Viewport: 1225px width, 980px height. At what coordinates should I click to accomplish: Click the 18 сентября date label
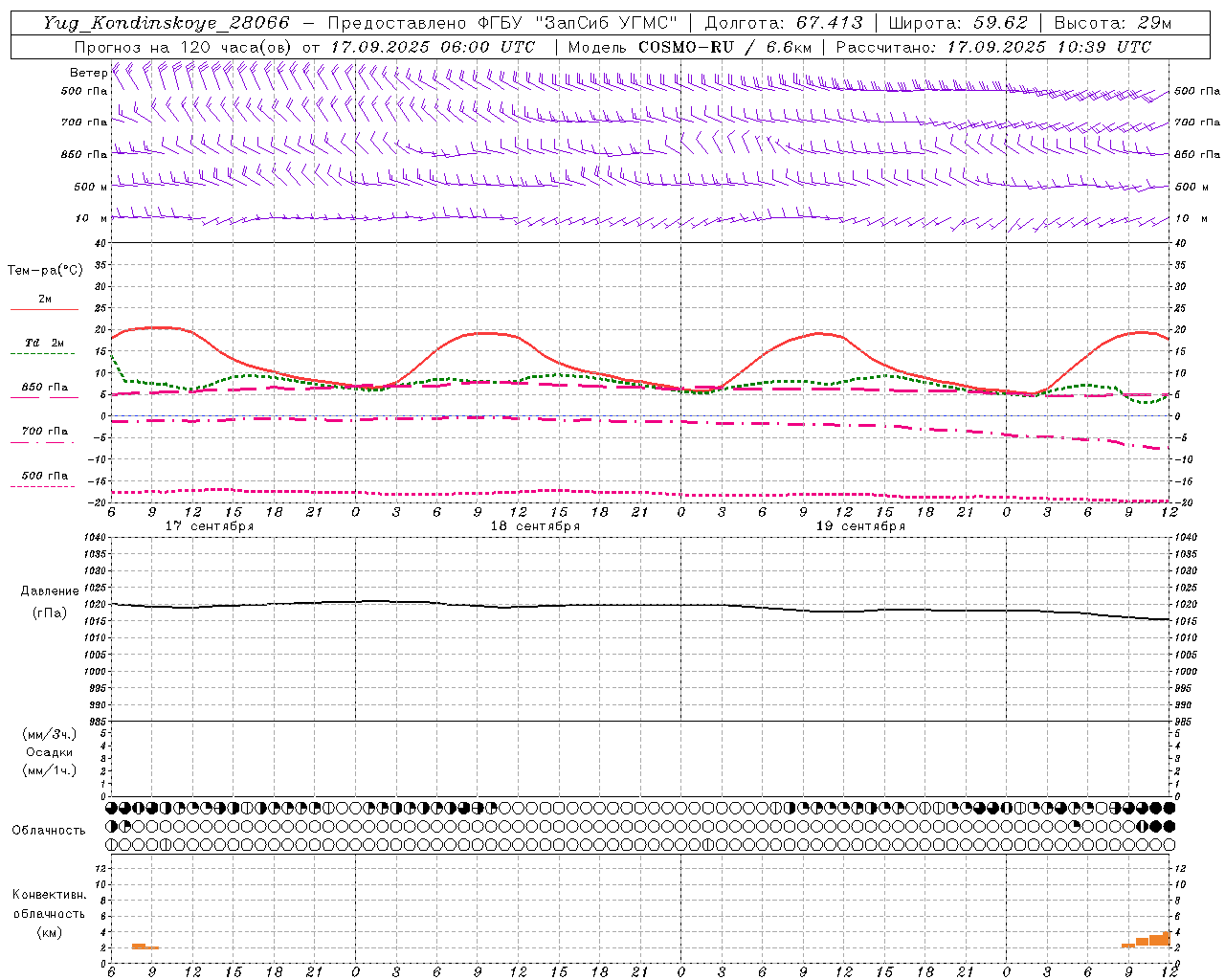click(535, 526)
